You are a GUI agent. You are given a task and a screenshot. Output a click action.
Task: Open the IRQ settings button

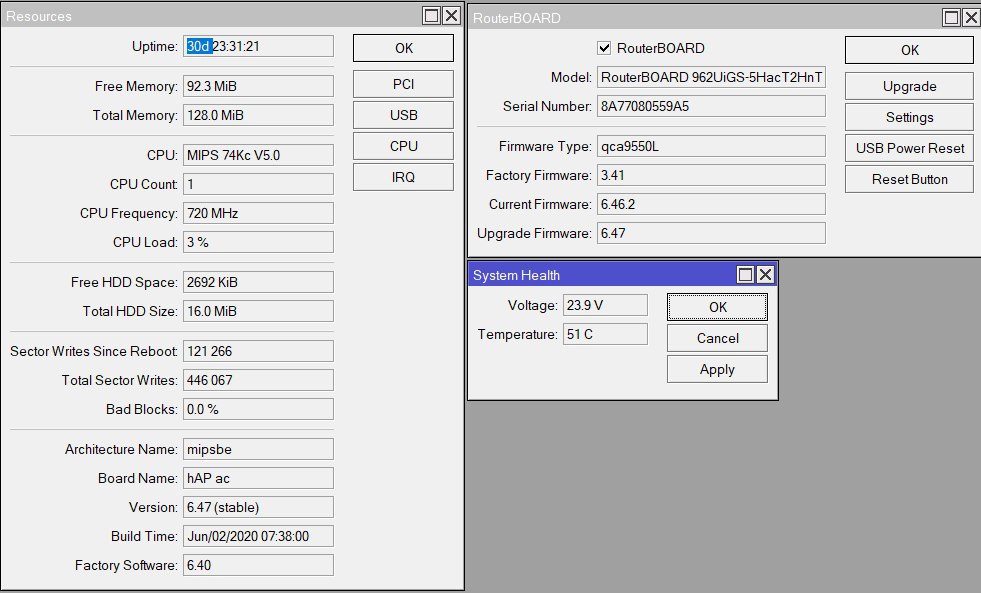pyautogui.click(x=403, y=177)
